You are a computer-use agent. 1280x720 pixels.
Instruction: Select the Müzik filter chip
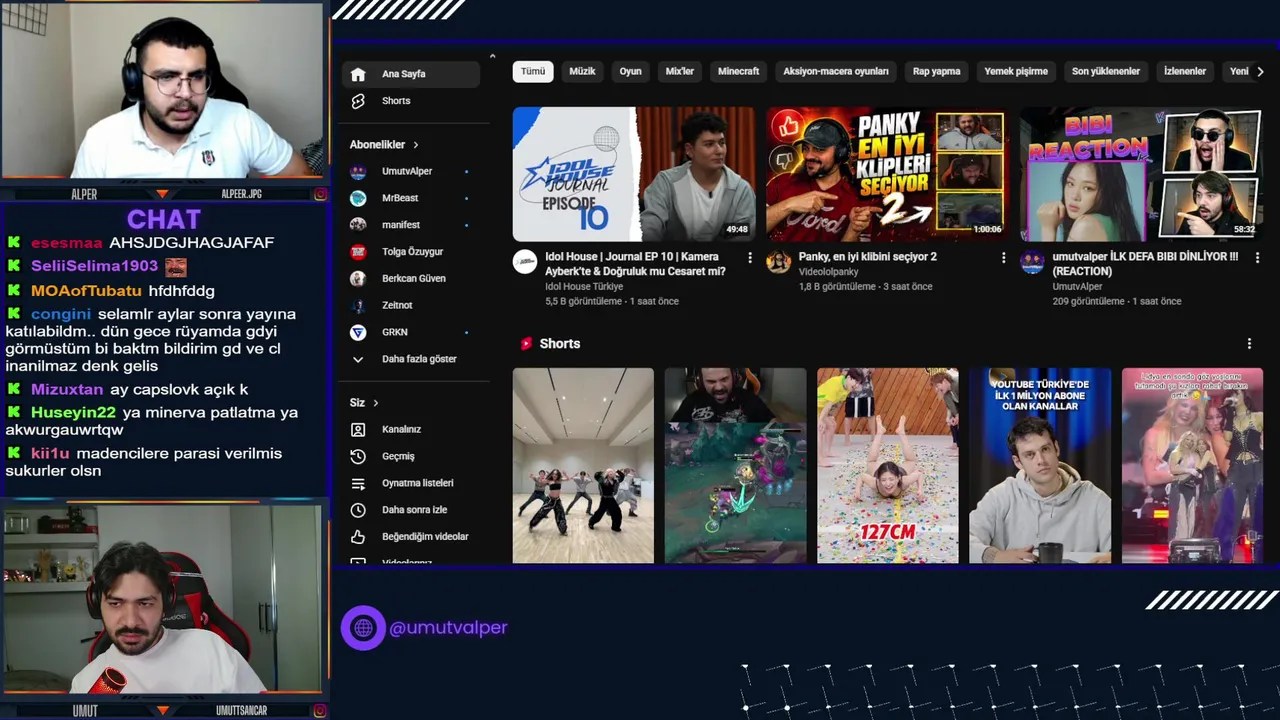coord(582,72)
